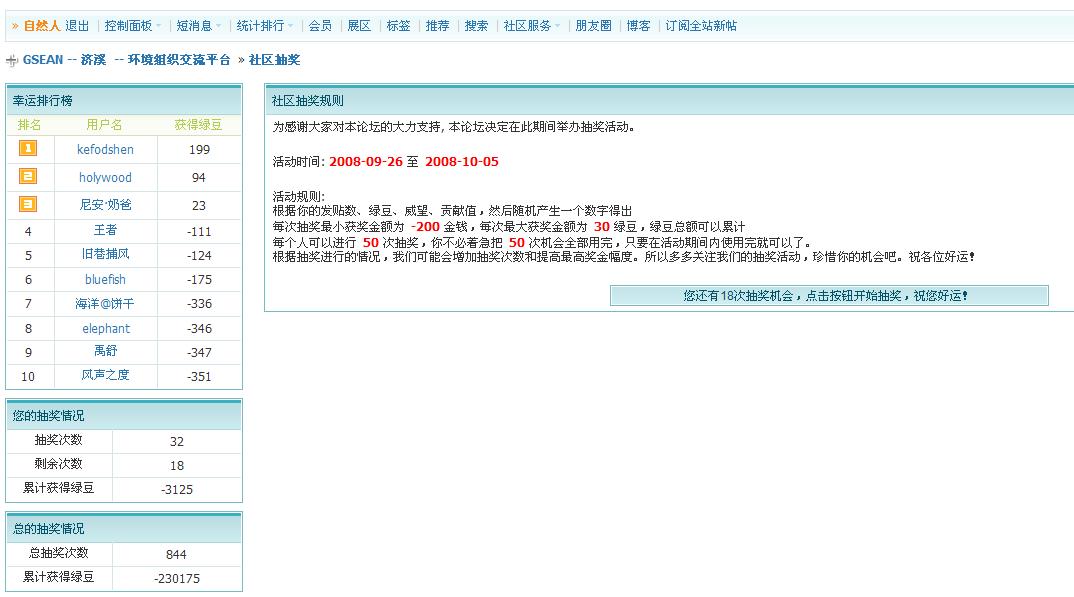Open user 海洋@饼干 profile
The width and height of the screenshot is (1074, 597).
(105, 303)
